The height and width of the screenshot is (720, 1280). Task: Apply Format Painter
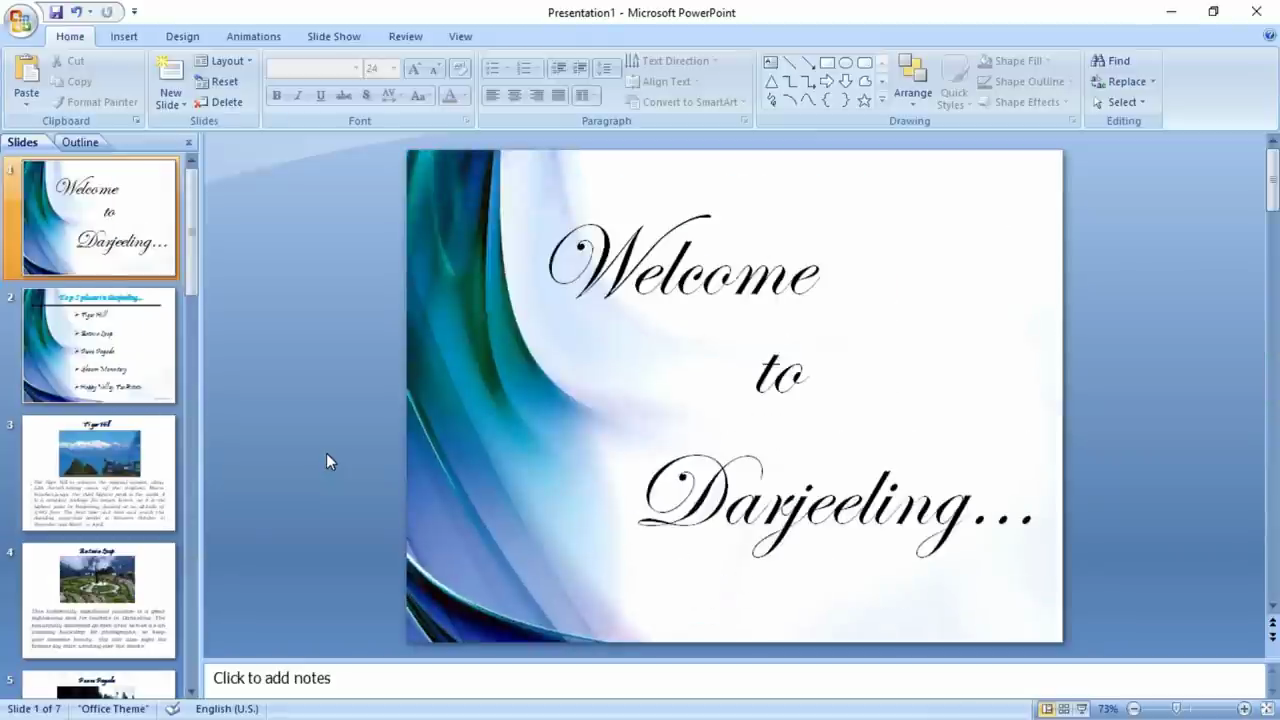pos(93,102)
